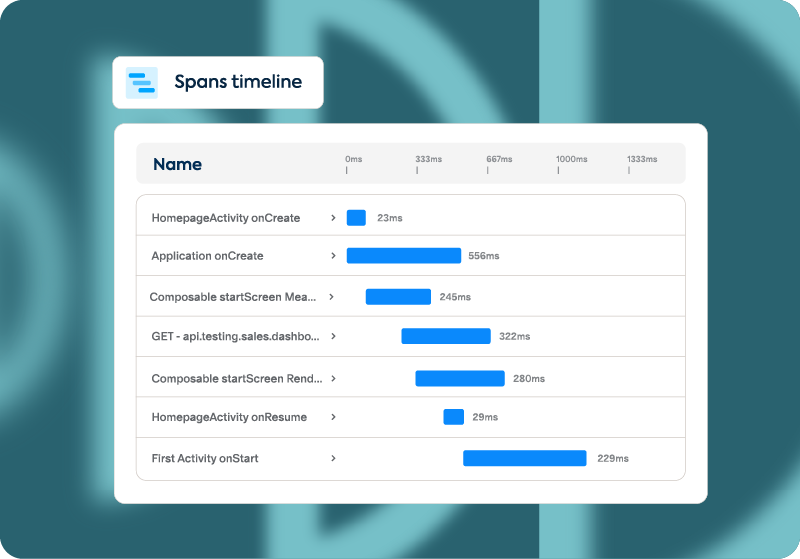Image resolution: width=800 pixels, height=559 pixels.
Task: Click the 29ms duration label
Action: click(x=485, y=417)
